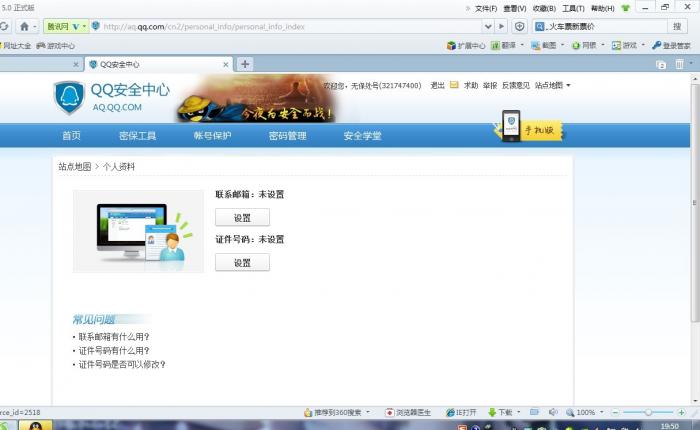Screen dimensions: 700x430
Task: Expand the 网银 dropdown arrow
Action: click(x=603, y=45)
